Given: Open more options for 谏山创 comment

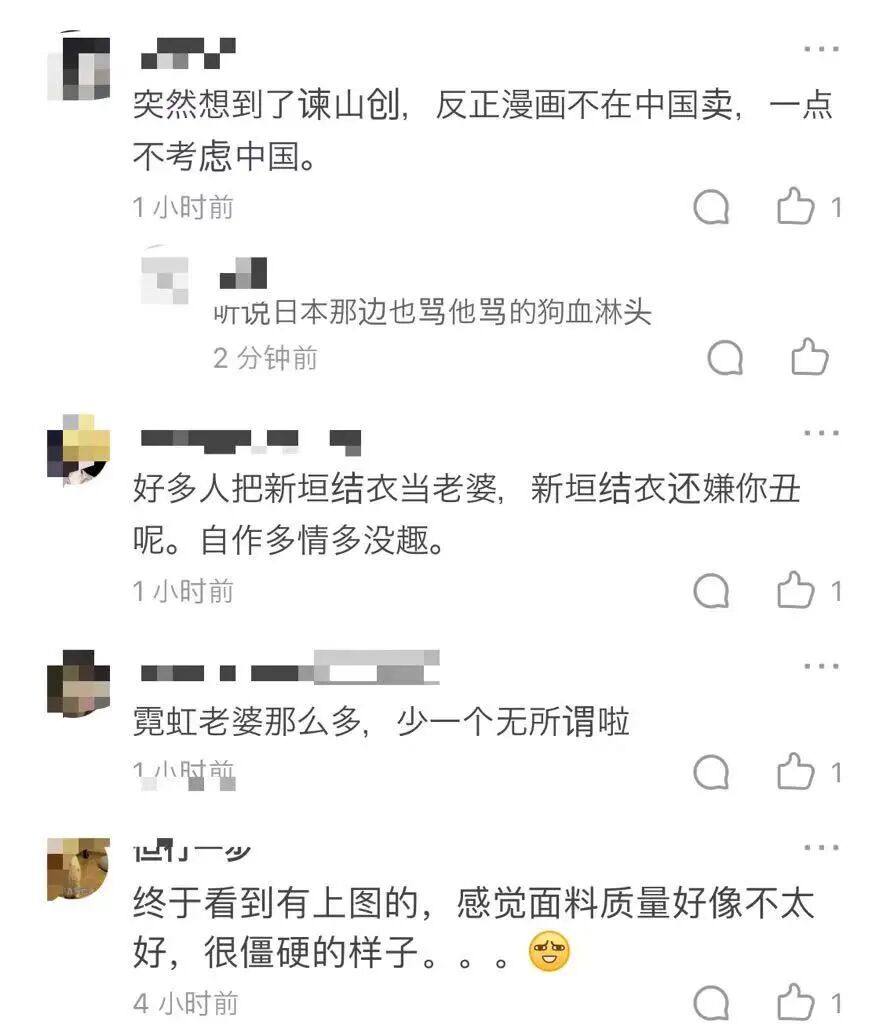Looking at the screenshot, I should (821, 49).
